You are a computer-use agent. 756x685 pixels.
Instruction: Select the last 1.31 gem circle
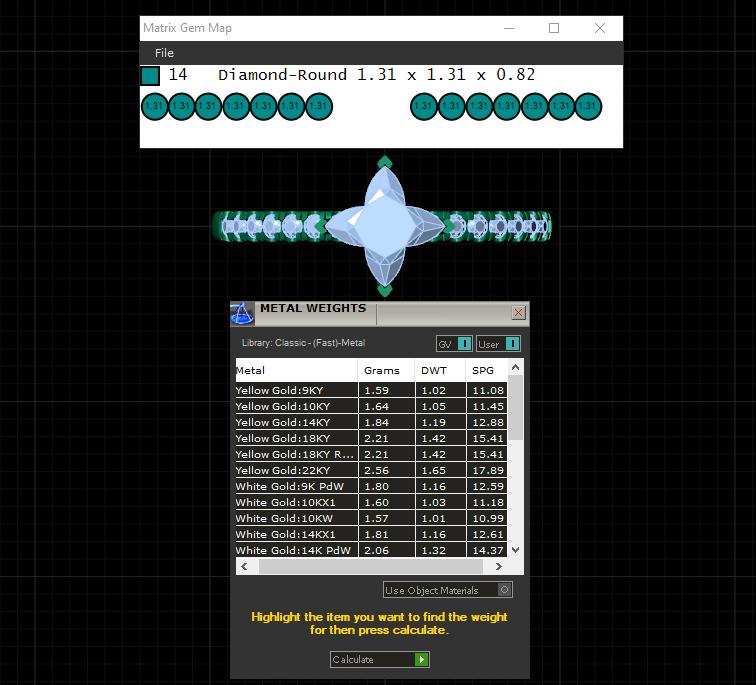(588, 106)
